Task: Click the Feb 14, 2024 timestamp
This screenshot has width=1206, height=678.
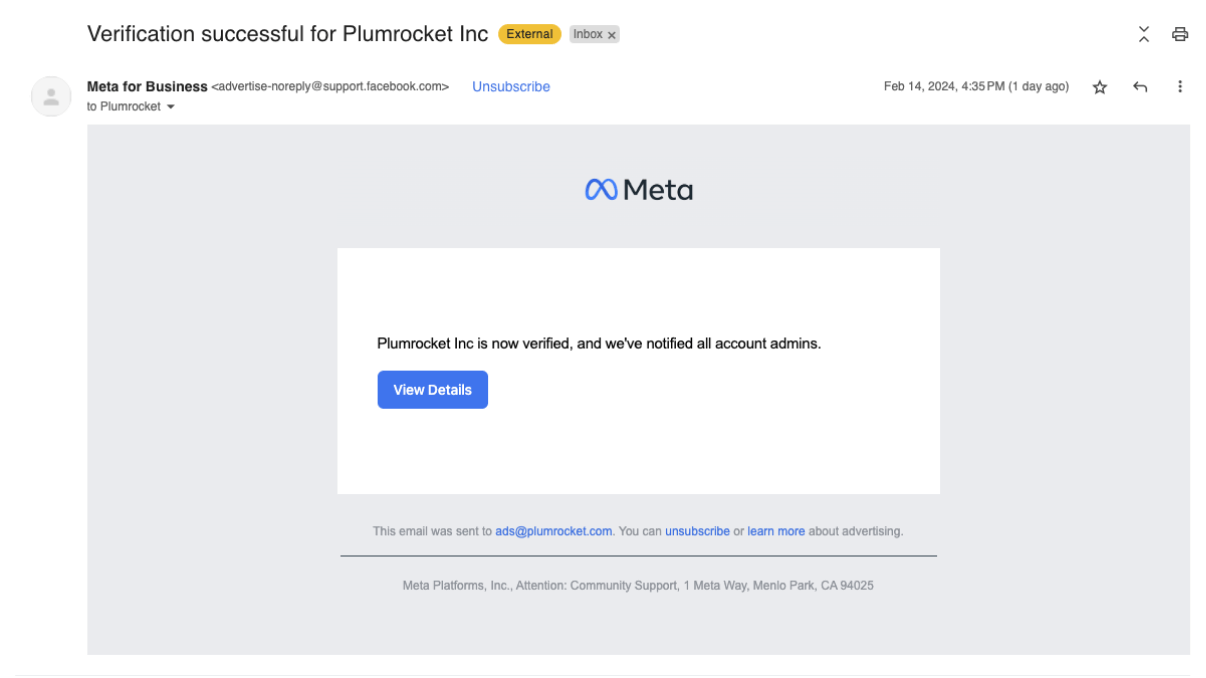Action: pyautogui.click(x=976, y=87)
